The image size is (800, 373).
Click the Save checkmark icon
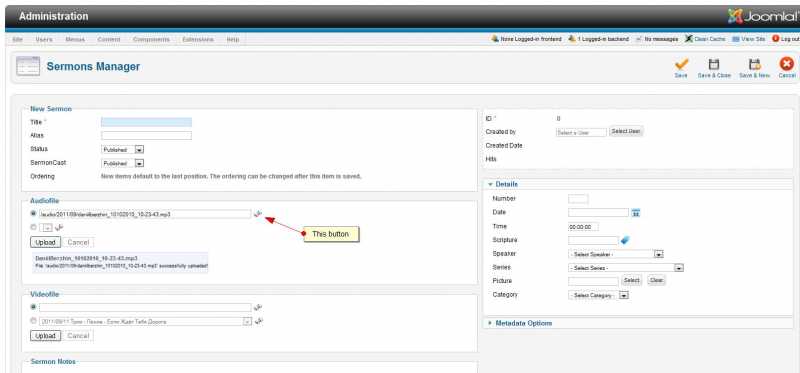point(681,64)
